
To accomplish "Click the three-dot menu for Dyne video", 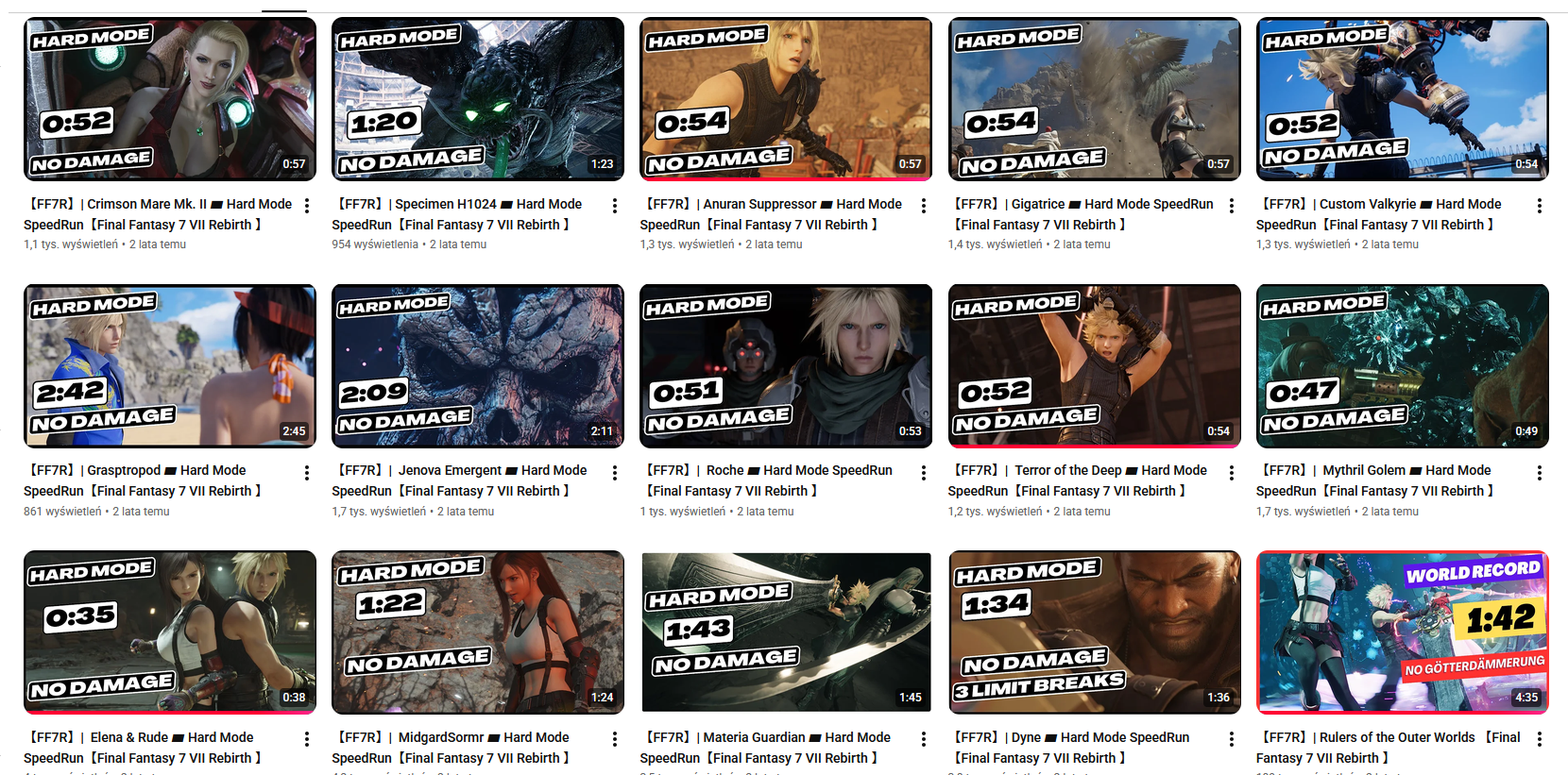I will pyautogui.click(x=1232, y=739).
